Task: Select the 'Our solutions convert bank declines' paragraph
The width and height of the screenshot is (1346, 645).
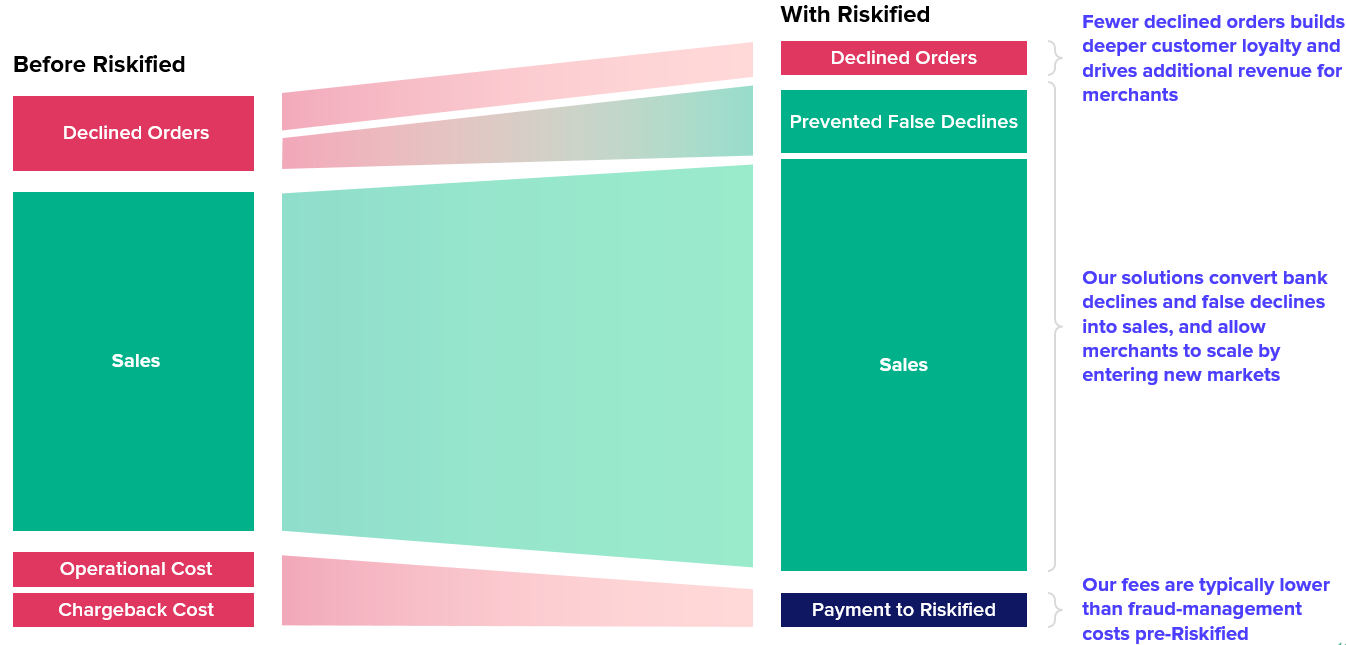Action: coord(1204,326)
